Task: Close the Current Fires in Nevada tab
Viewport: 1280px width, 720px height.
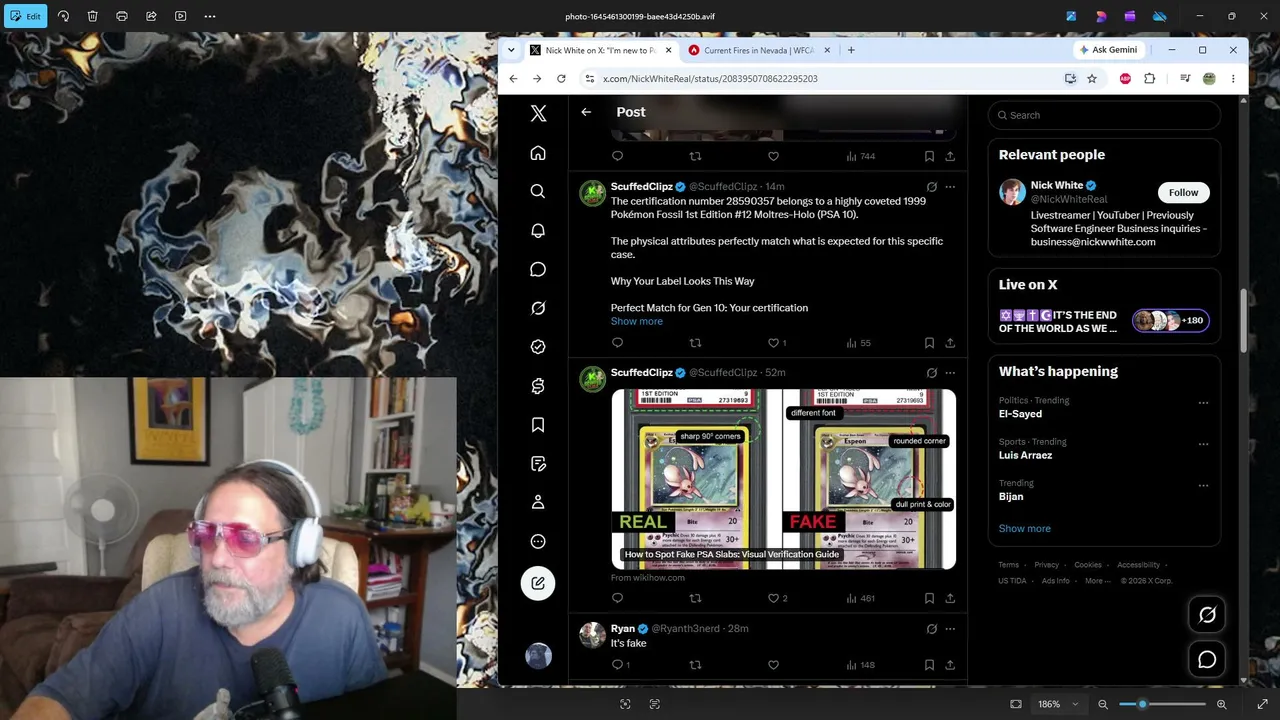Action: (x=827, y=50)
